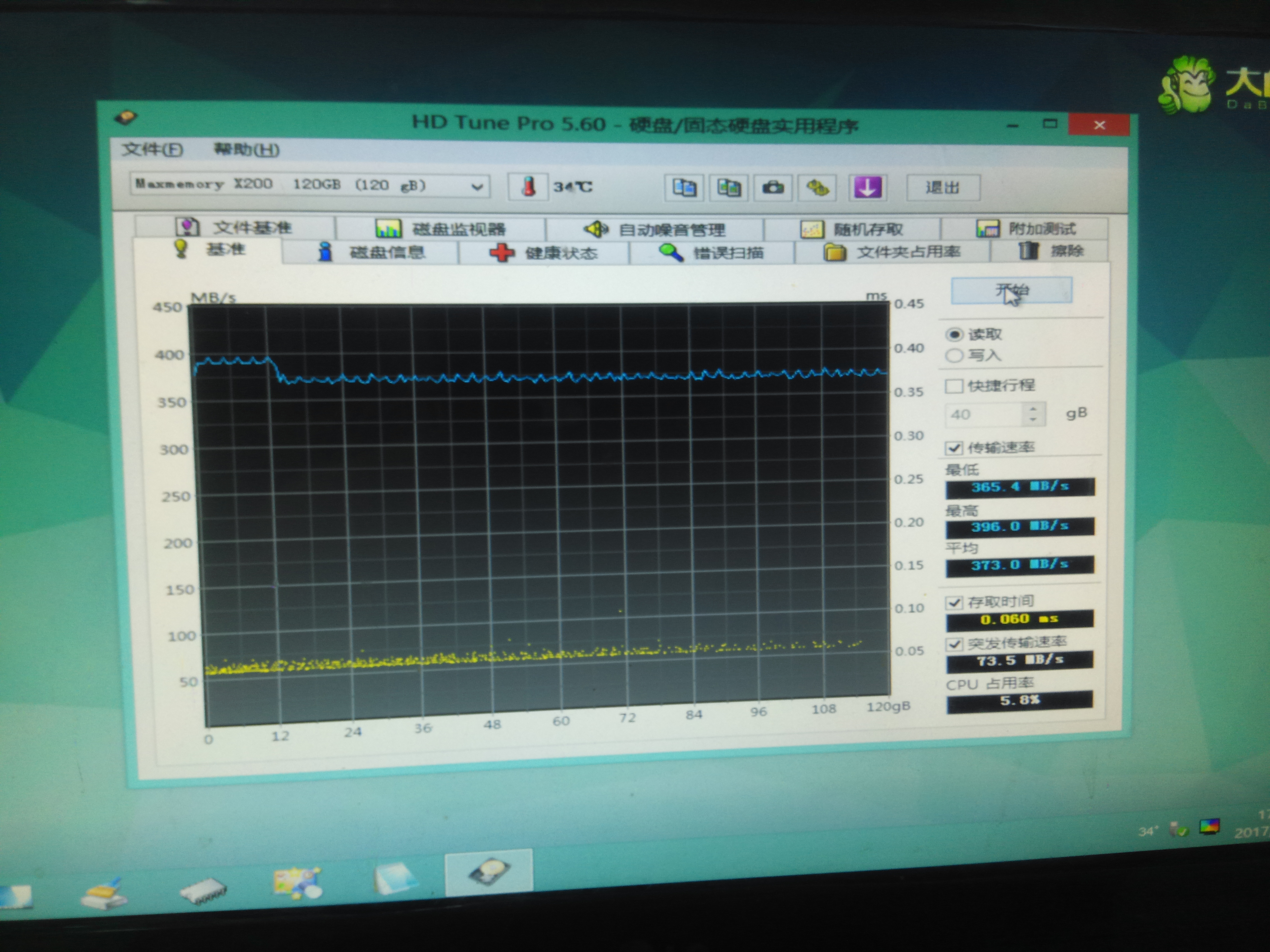Click the 365.4 MB/s minimum value
The width and height of the screenshot is (1270, 952).
(1020, 487)
